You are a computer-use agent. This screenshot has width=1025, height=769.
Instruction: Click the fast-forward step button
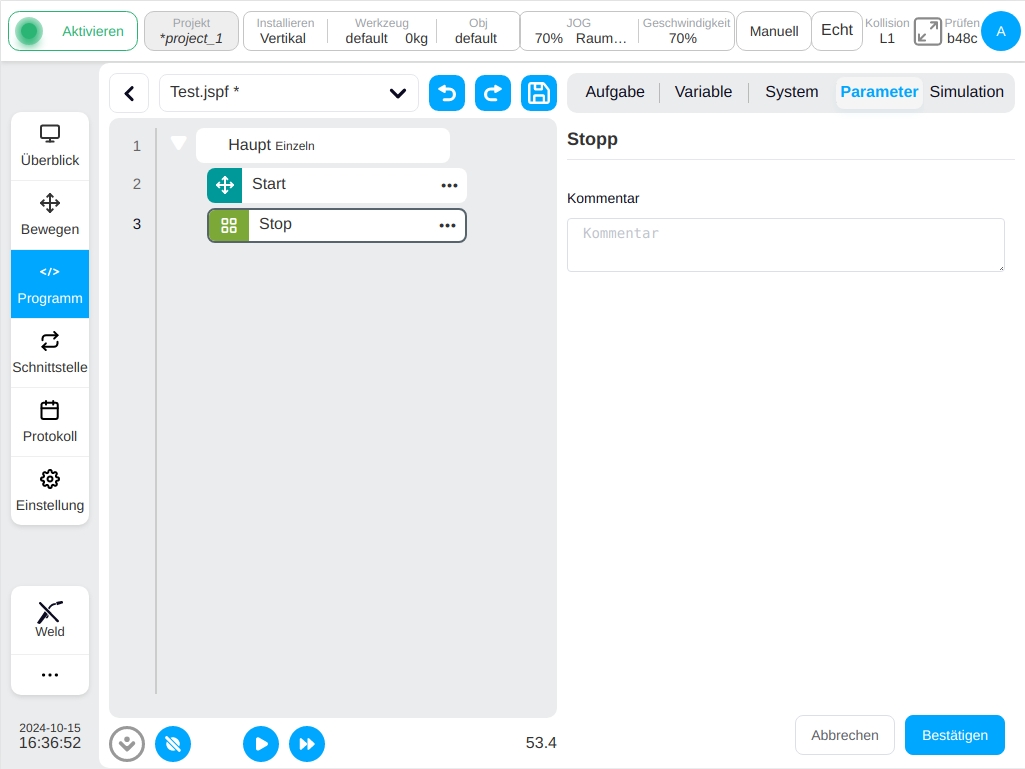307,744
